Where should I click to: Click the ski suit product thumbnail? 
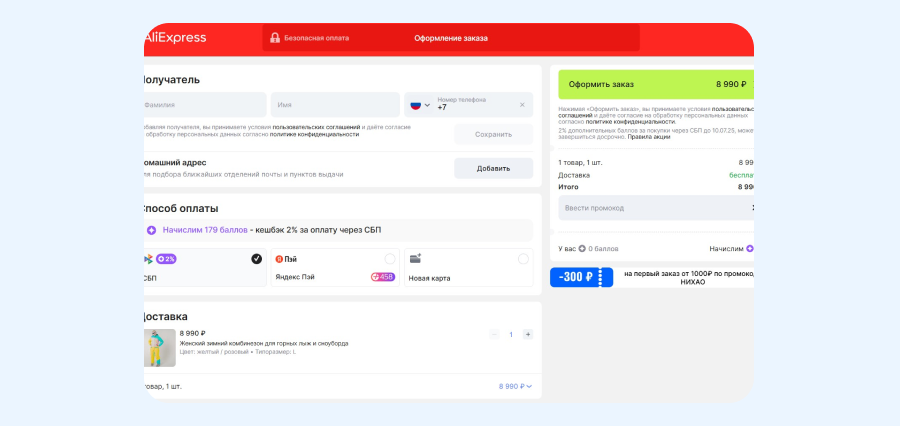click(x=160, y=348)
